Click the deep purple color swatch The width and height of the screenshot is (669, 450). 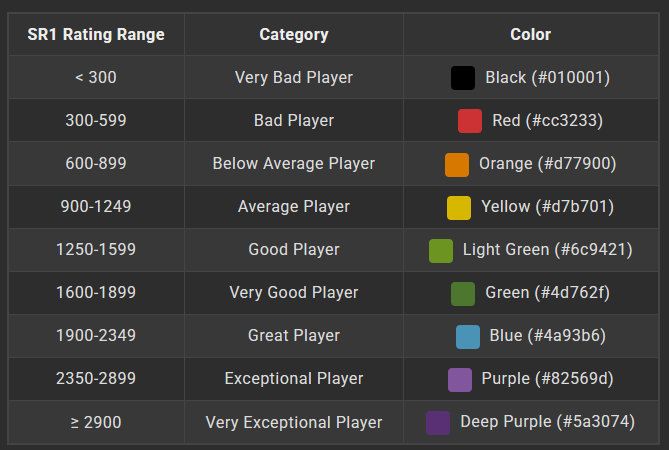[x=438, y=423]
